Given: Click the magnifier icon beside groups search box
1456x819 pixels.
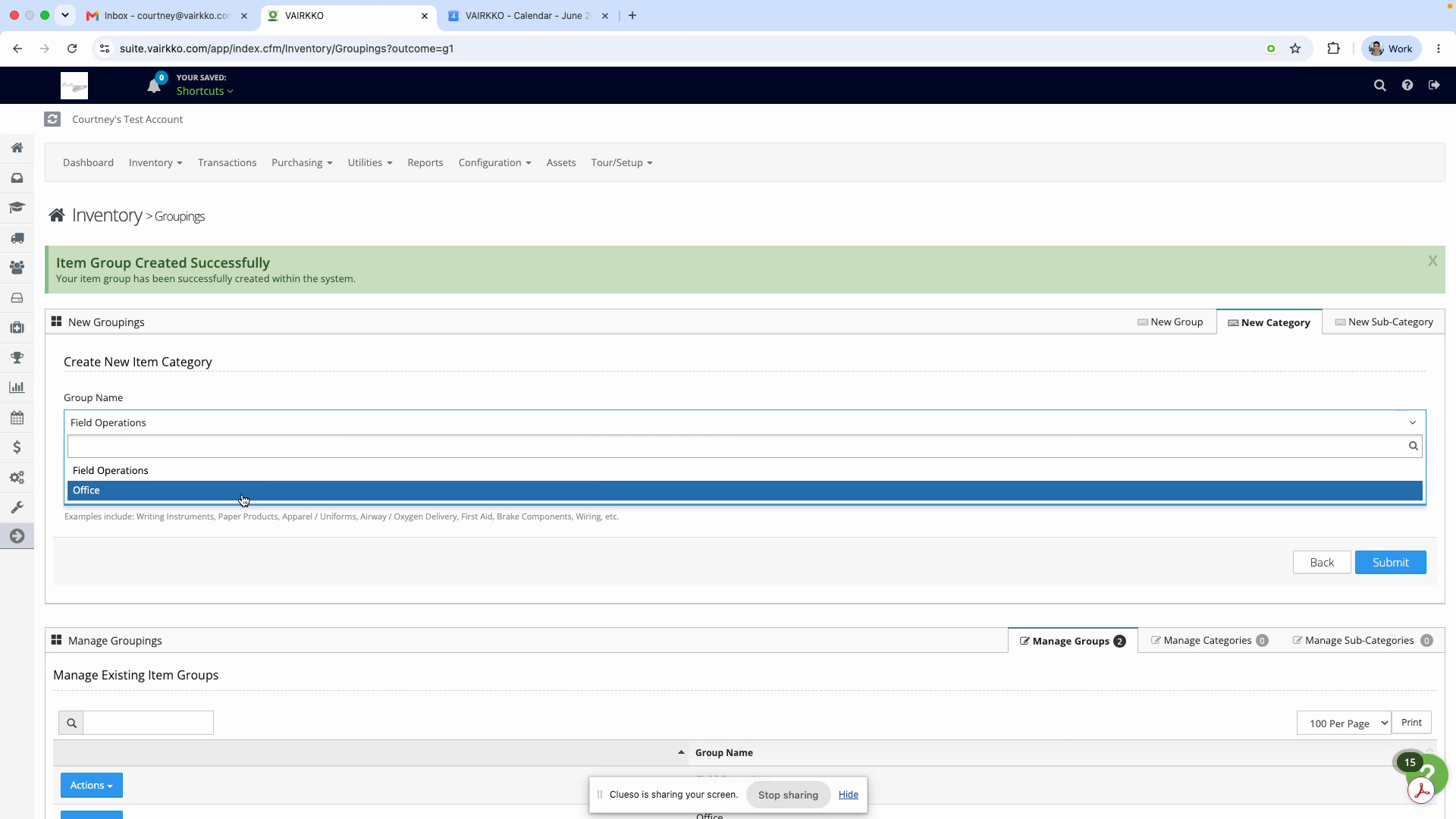Looking at the screenshot, I should point(71,723).
